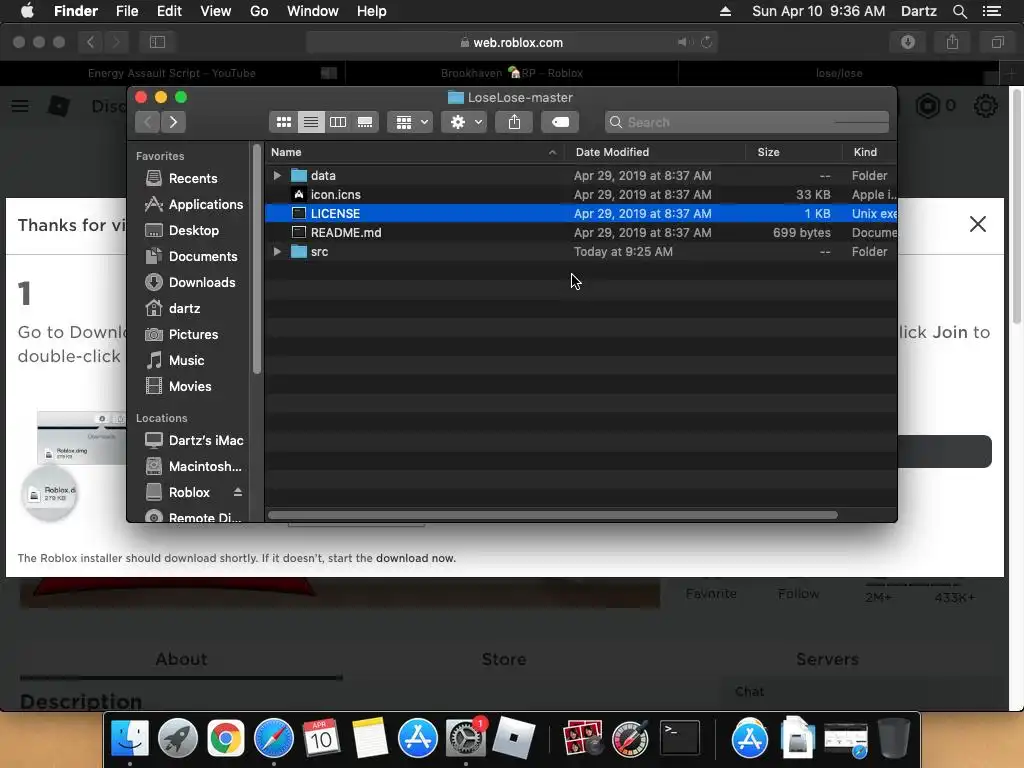Viewport: 1024px width, 768px height.
Task: Switch Finder to icon view
Action: [283, 122]
